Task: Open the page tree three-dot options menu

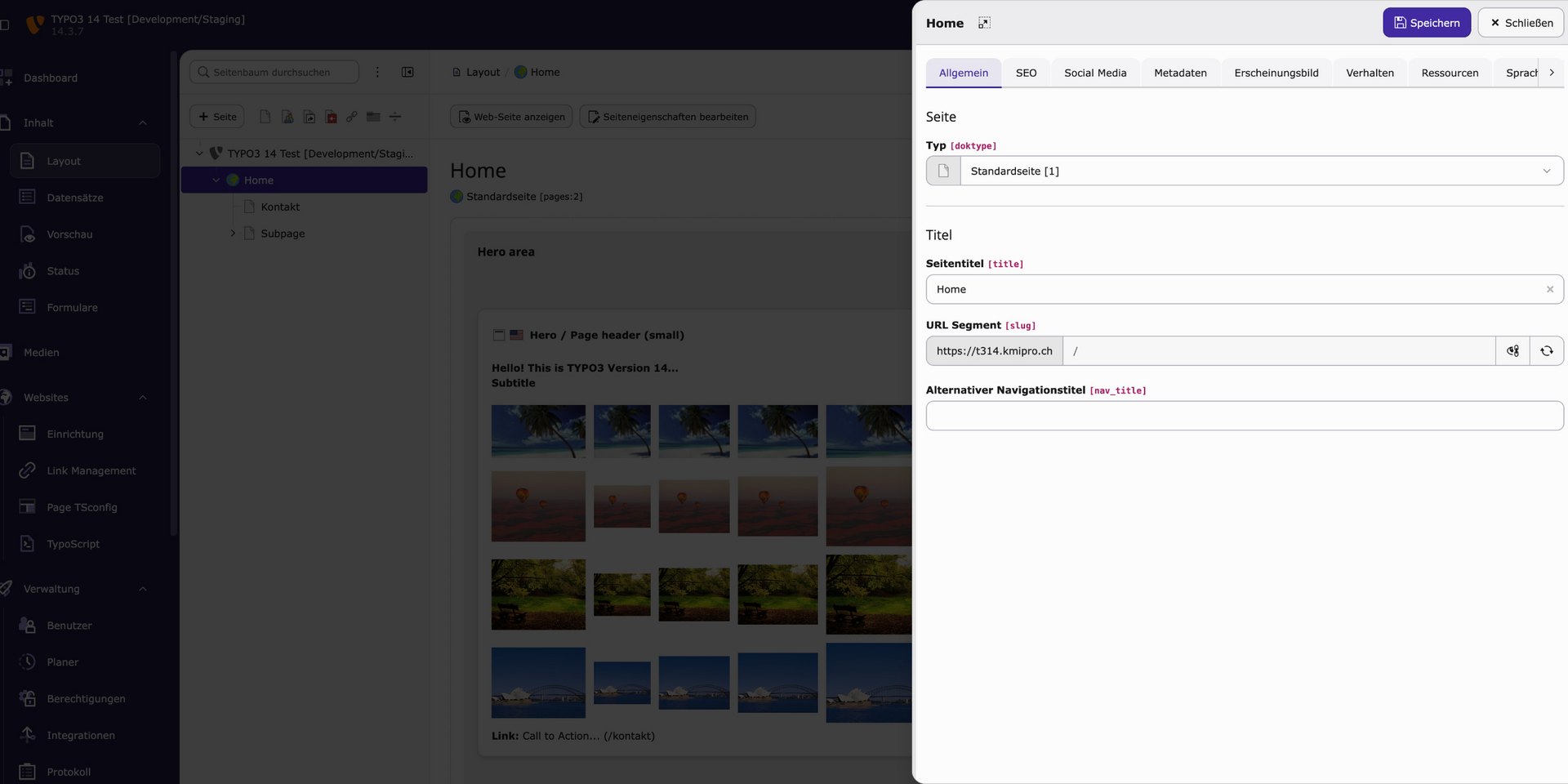Action: pyautogui.click(x=377, y=72)
